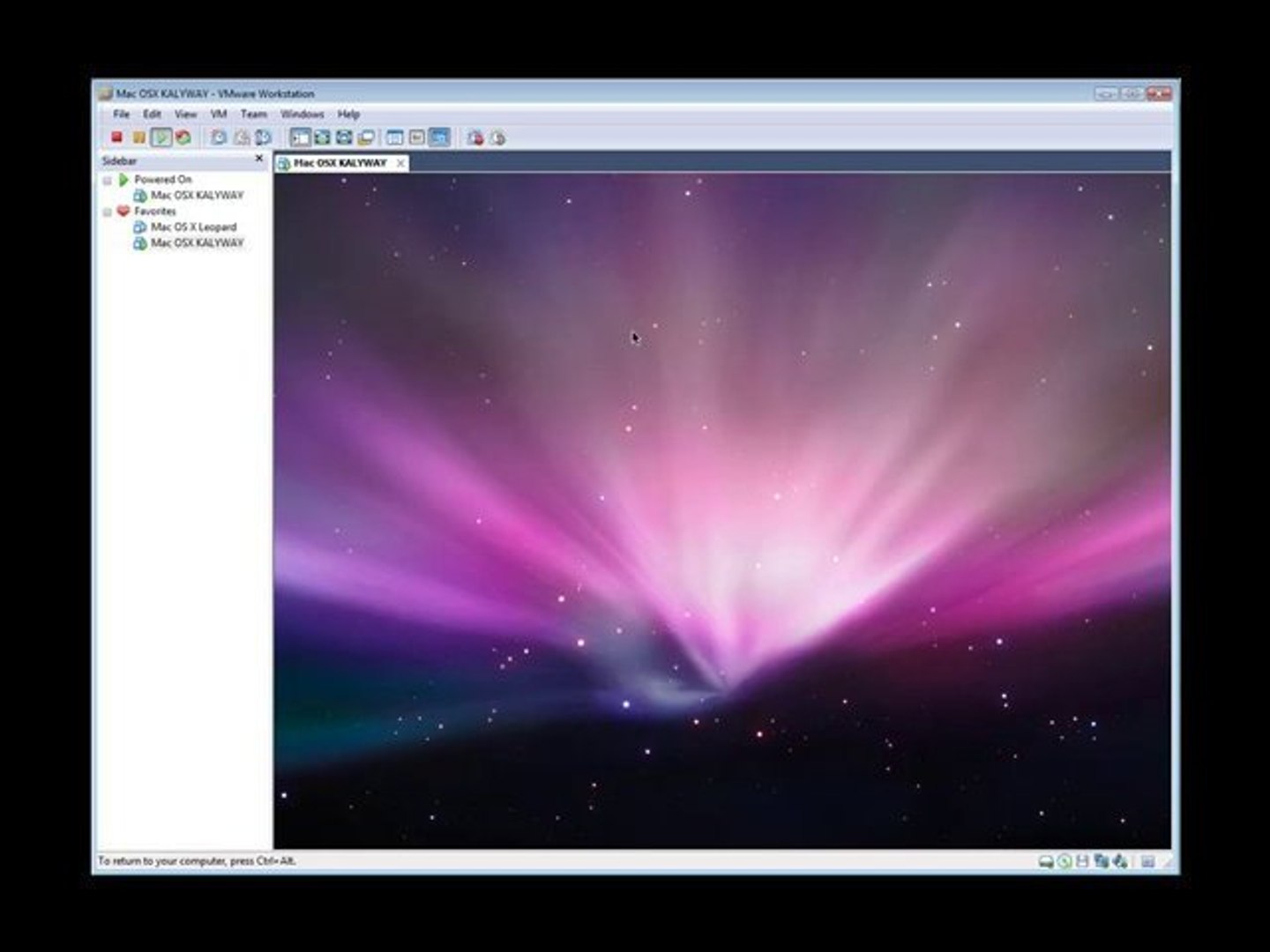Open the Snapshot Manager toolbar icon

(x=263, y=138)
